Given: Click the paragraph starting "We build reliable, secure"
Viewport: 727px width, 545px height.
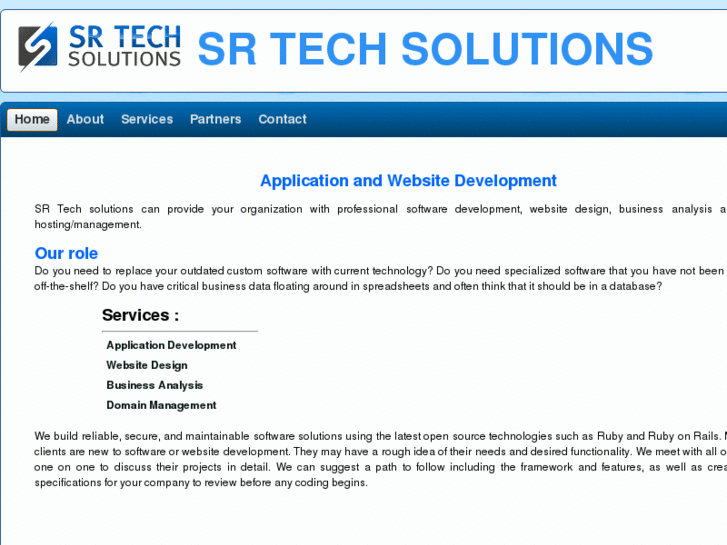Looking at the screenshot, I should tap(380, 459).
